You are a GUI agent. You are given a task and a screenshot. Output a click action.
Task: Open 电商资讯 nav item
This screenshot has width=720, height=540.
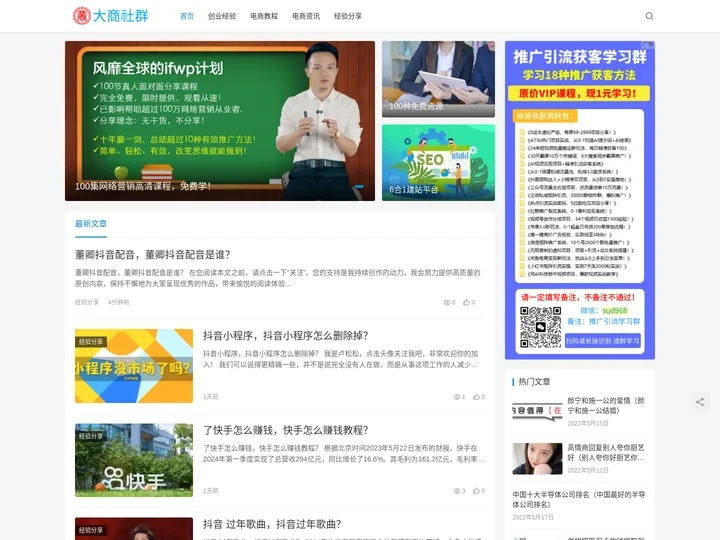[x=306, y=16]
